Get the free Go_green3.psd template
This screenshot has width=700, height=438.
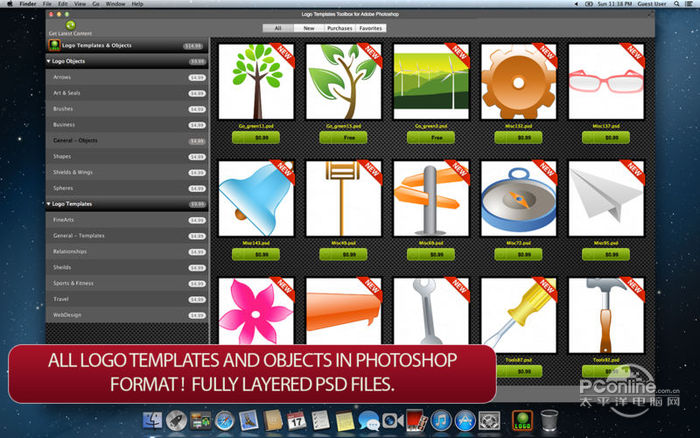[431, 138]
